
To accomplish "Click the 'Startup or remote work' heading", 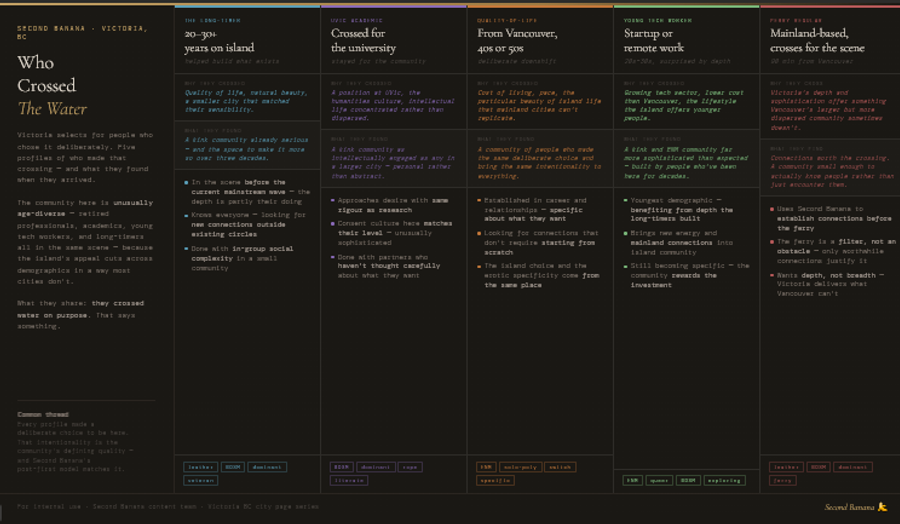I will click(654, 41).
